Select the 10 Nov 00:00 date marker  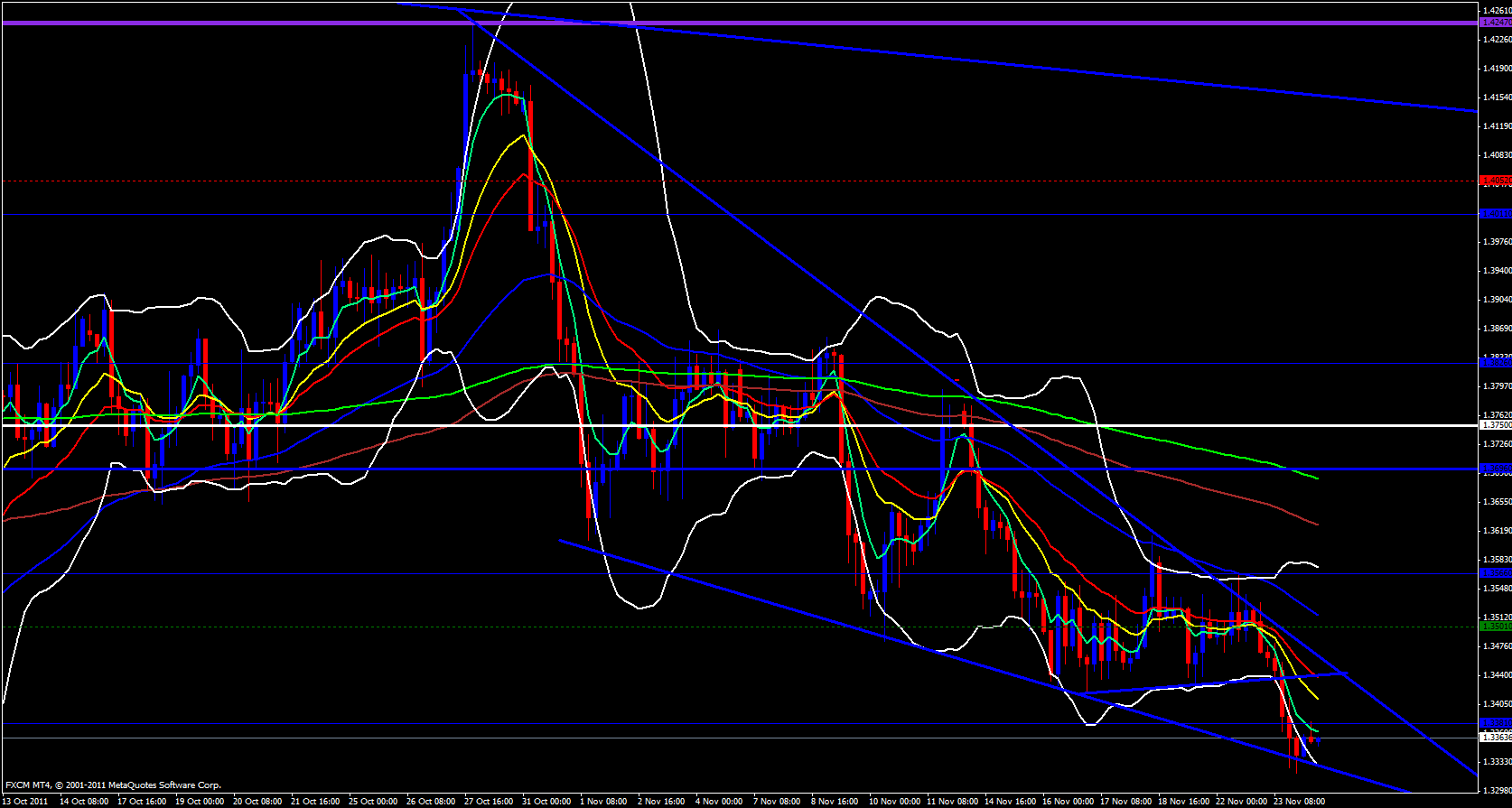tap(895, 801)
